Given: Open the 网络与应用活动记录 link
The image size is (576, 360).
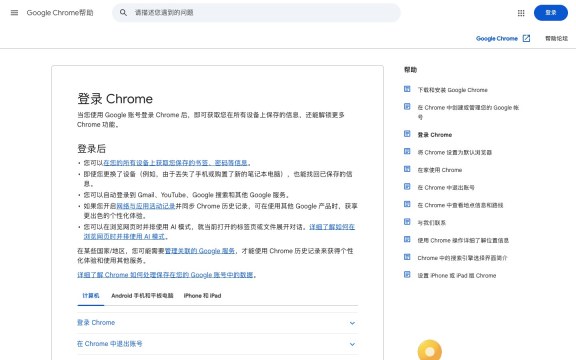Looking at the screenshot, I should pos(146,206).
